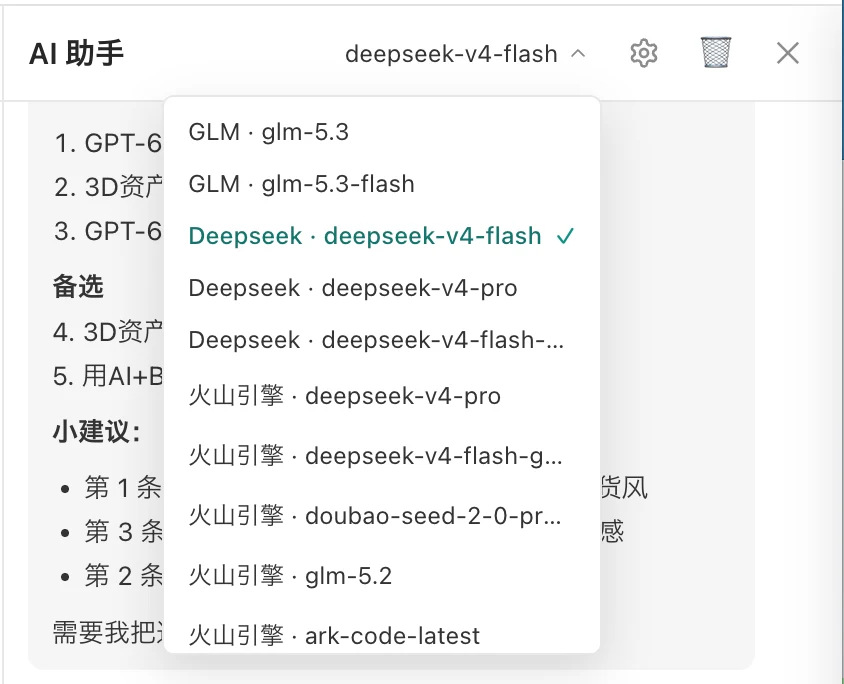Viewport: 844px width, 684px height.
Task: Select the checked Deepseek · deepseek-v4-flash option
Action: coord(382,236)
